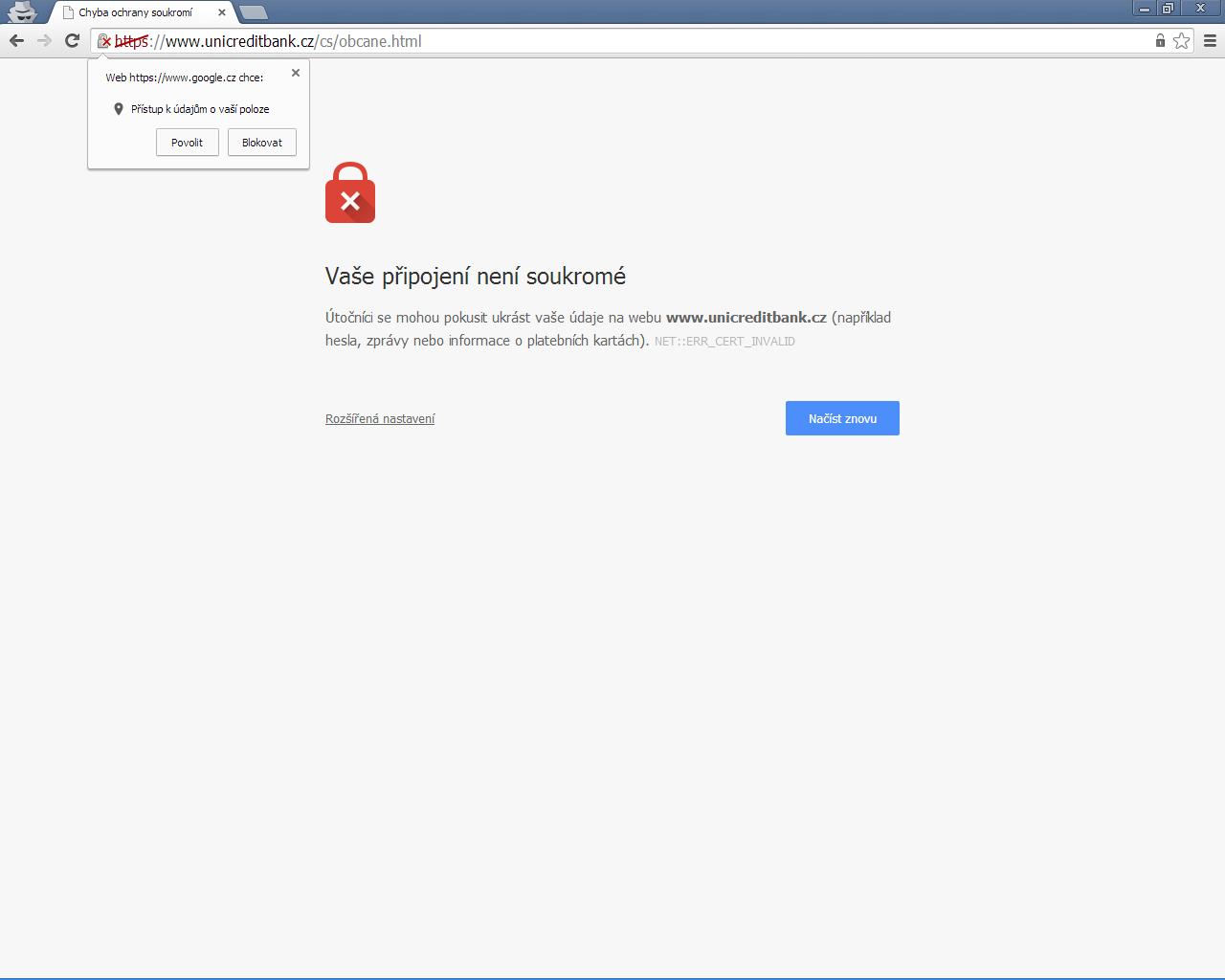Screen dimensions: 1225x980
Task: Block location access with Blokovat
Action: click(x=262, y=143)
